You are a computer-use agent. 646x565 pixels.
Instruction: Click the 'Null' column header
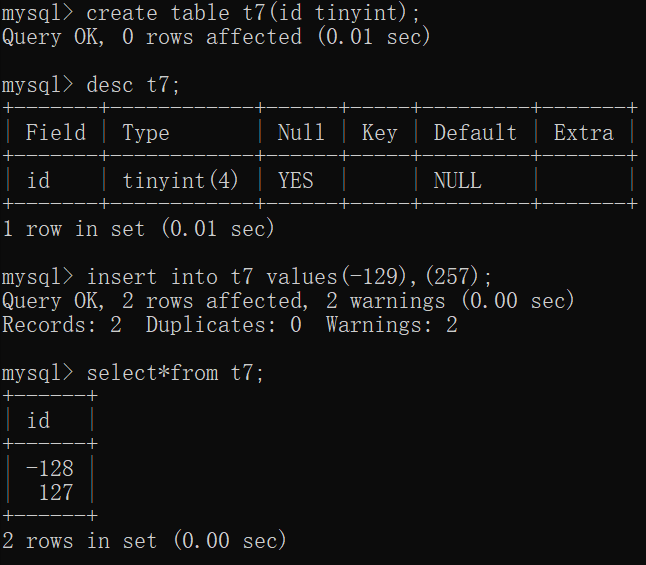tap(301, 133)
